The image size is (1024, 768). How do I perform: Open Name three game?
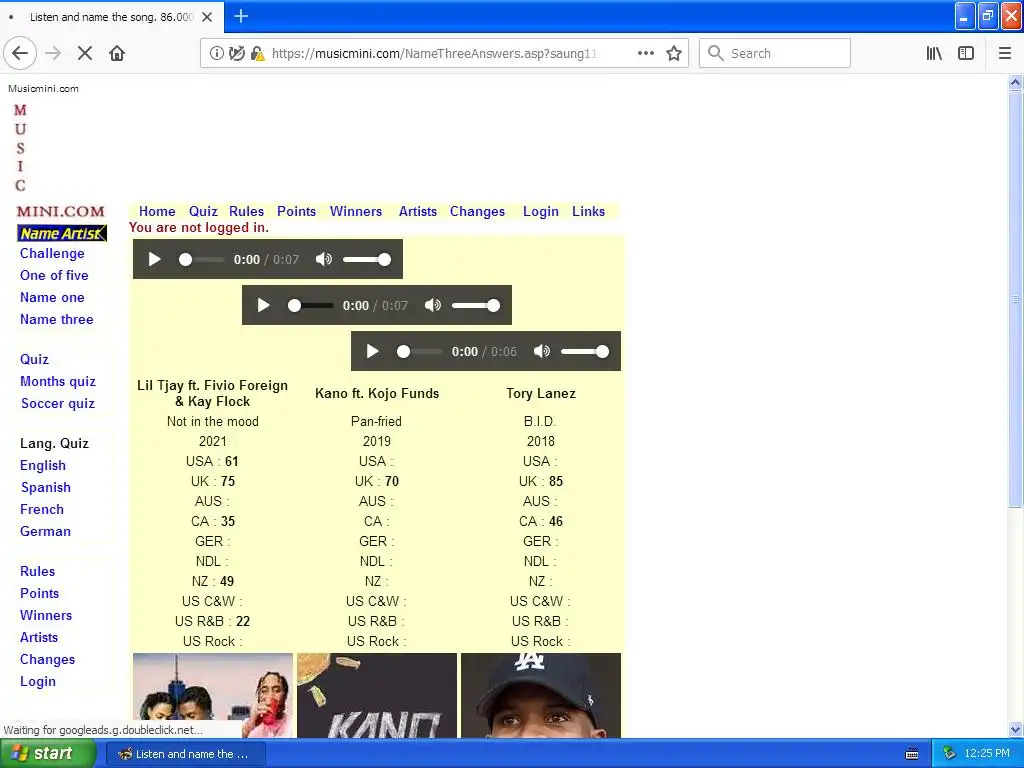pos(57,319)
